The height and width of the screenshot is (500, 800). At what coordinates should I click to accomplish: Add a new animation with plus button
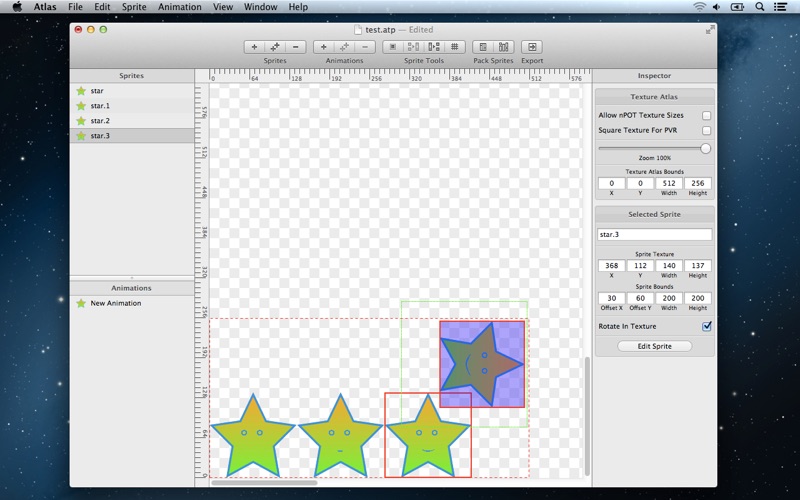tap(323, 47)
